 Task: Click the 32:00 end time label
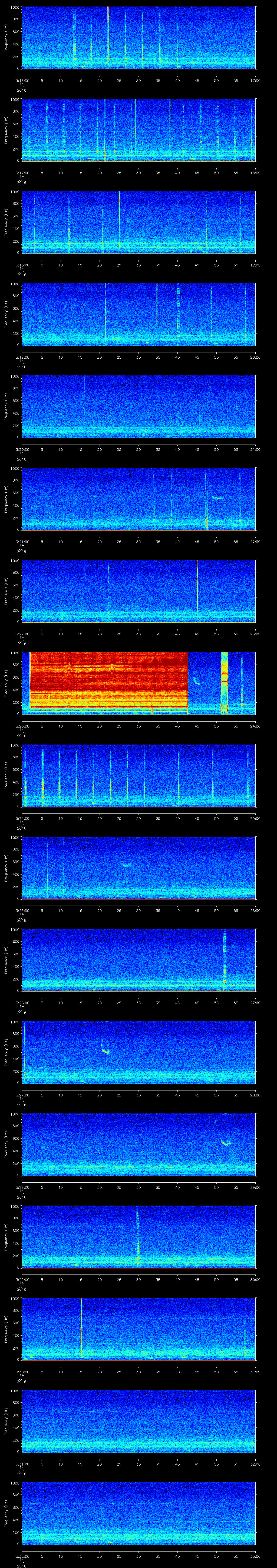[255, 1464]
